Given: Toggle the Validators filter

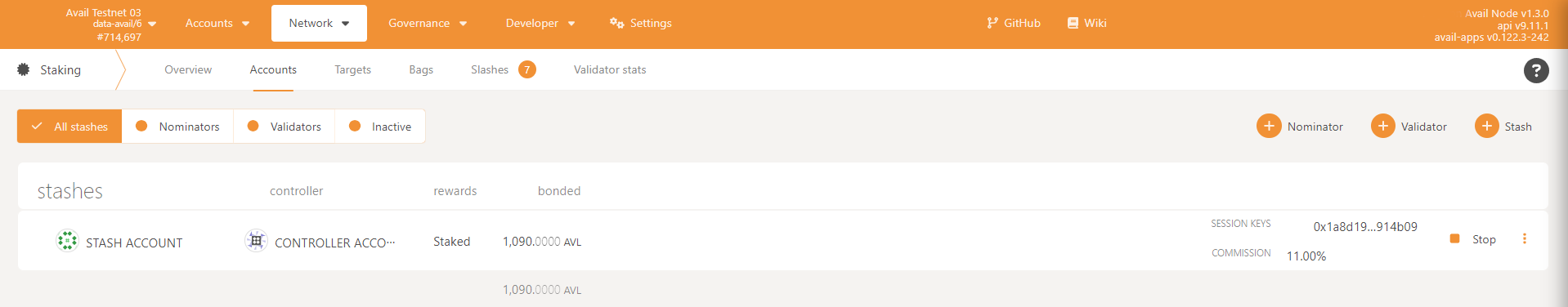Looking at the screenshot, I should 284,127.
